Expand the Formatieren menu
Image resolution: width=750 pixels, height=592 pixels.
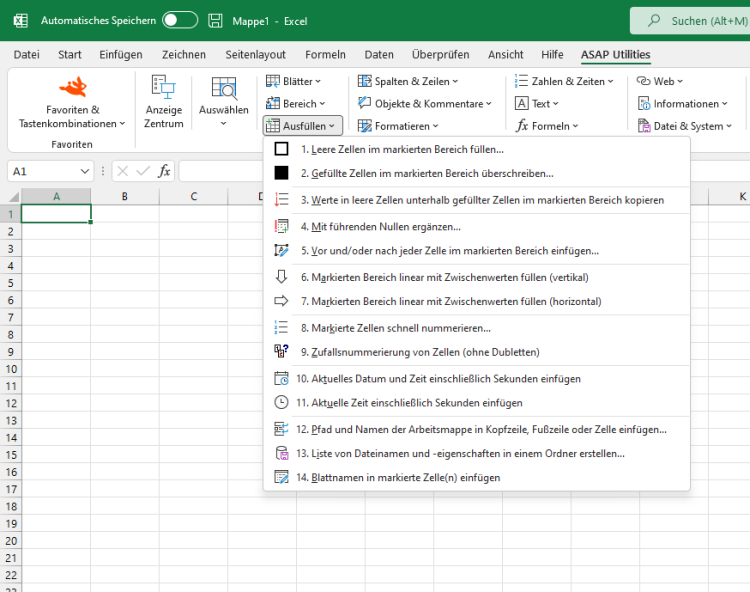tap(398, 126)
